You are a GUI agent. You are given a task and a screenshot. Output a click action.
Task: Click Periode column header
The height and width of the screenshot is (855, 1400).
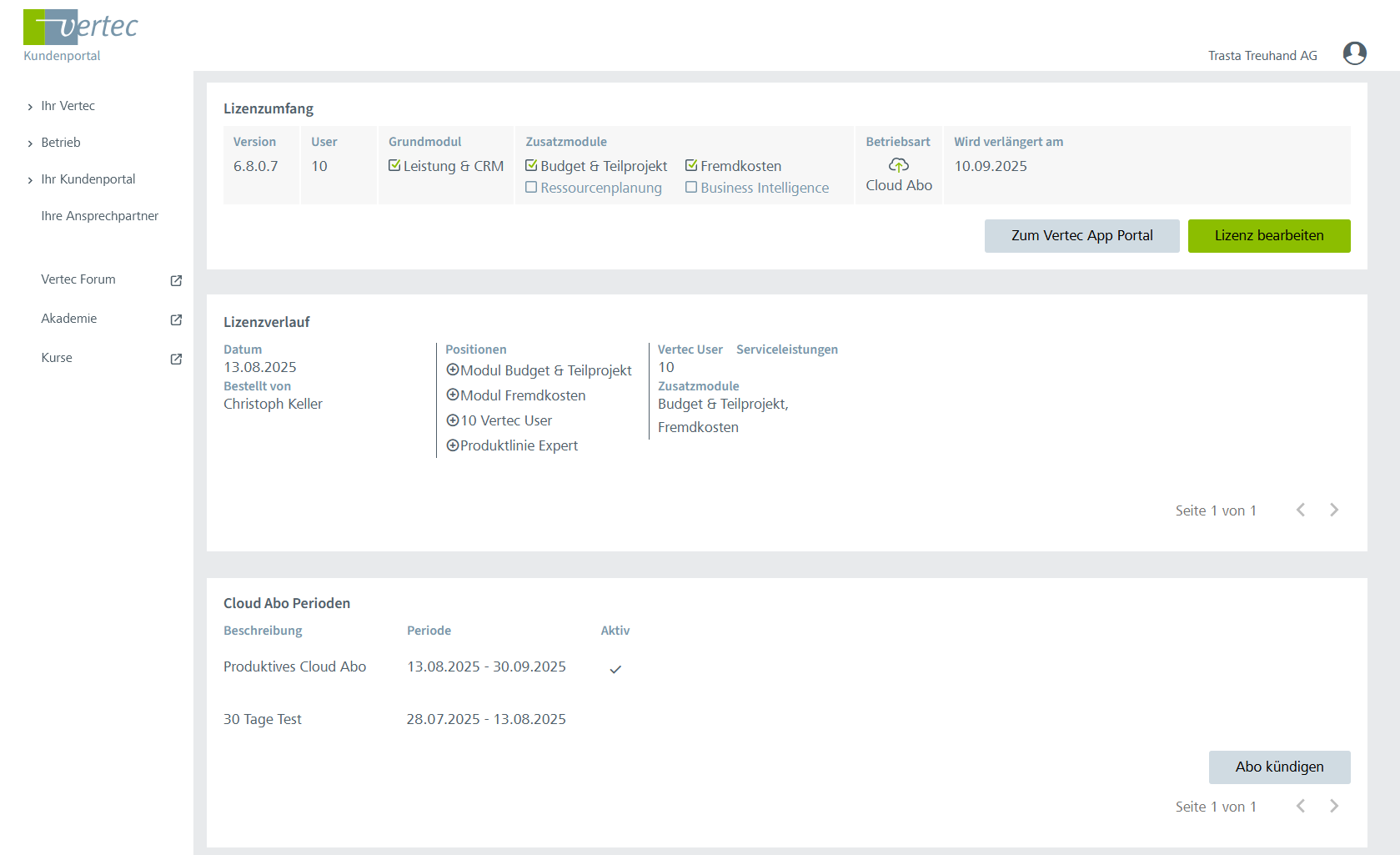(429, 631)
